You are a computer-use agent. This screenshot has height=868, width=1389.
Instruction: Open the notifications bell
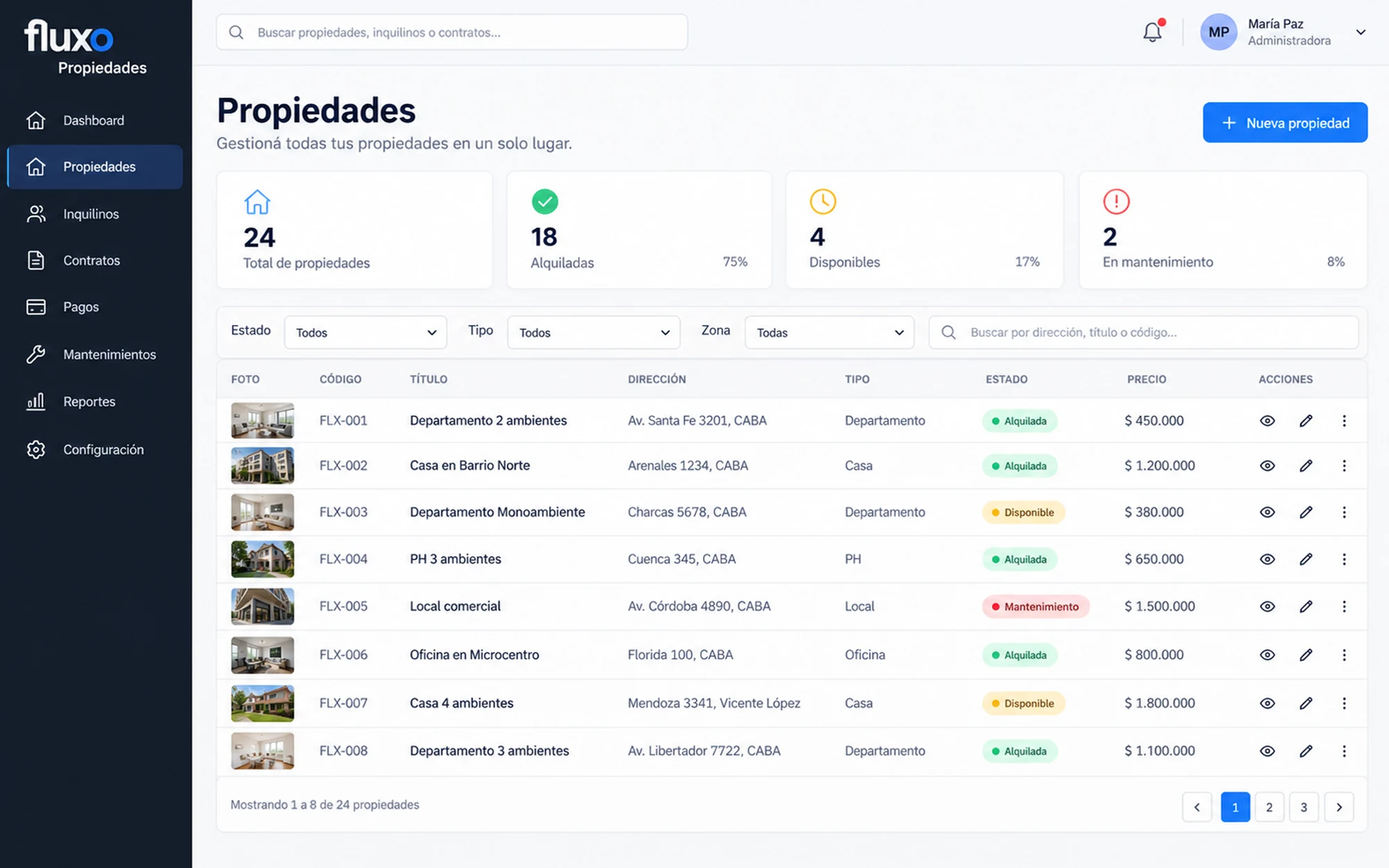[1152, 32]
